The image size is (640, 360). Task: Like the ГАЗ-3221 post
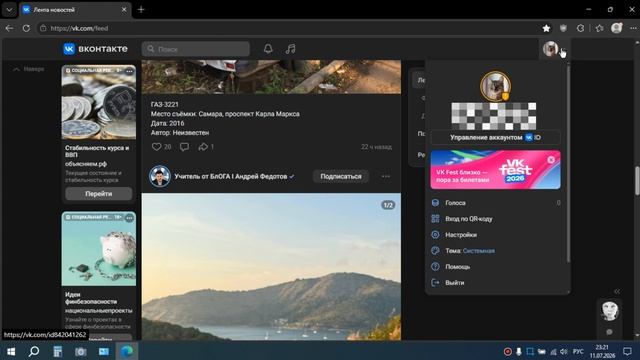(156, 147)
